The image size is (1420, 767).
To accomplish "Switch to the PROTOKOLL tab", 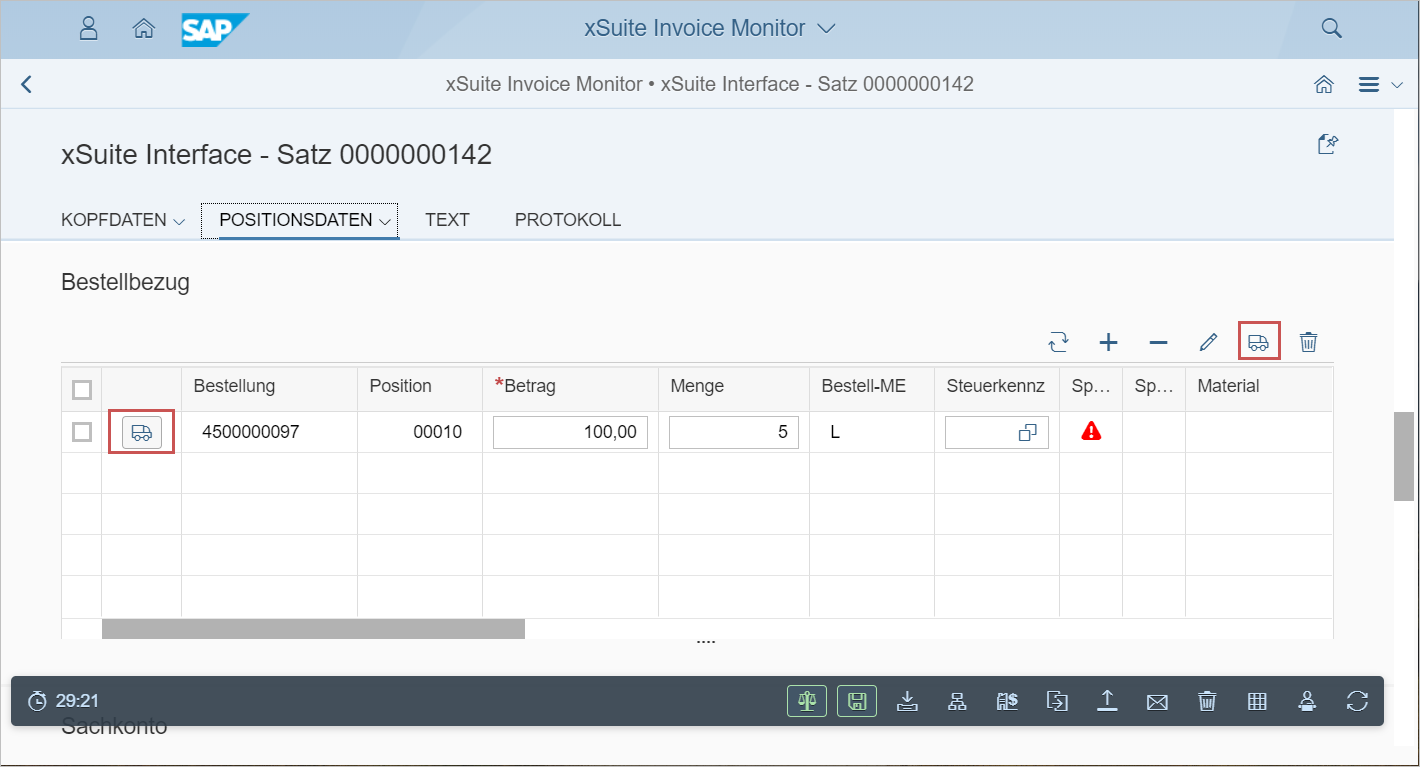I will click(x=567, y=220).
